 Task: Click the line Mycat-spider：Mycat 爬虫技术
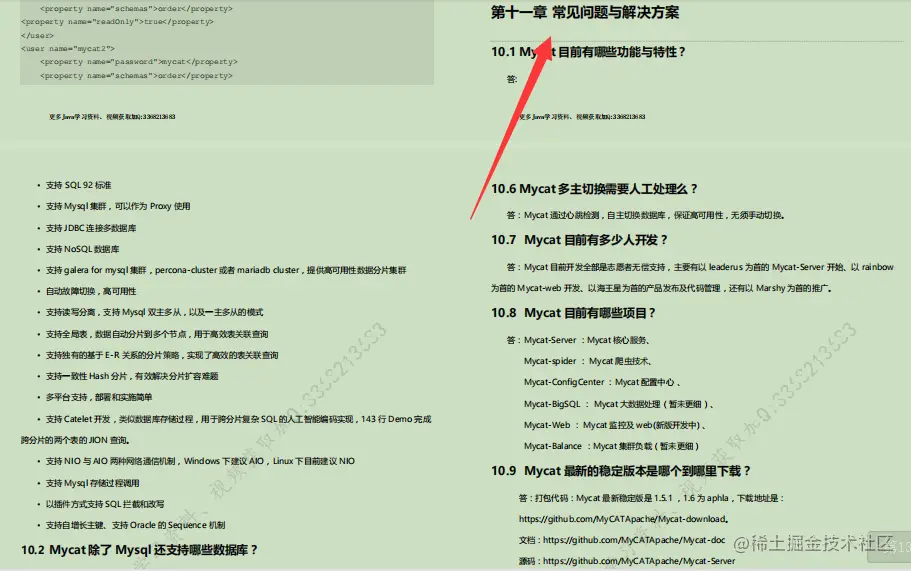click(587, 361)
